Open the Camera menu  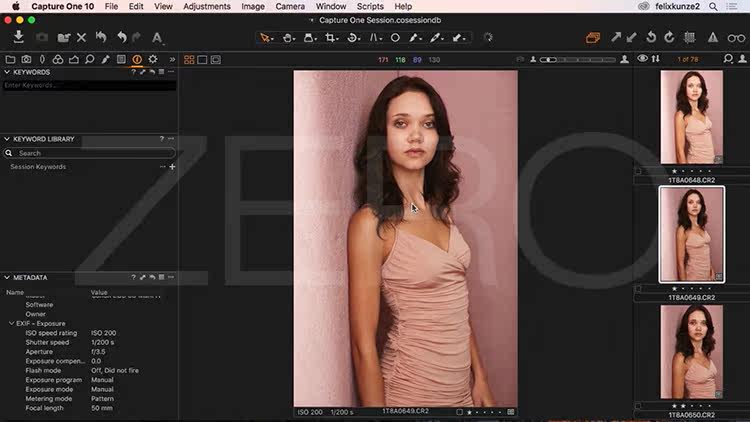click(289, 6)
